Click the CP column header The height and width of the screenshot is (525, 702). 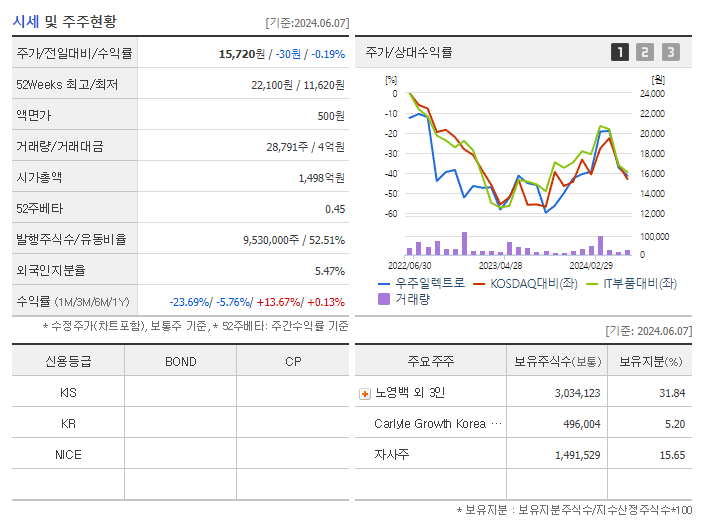tap(293, 362)
